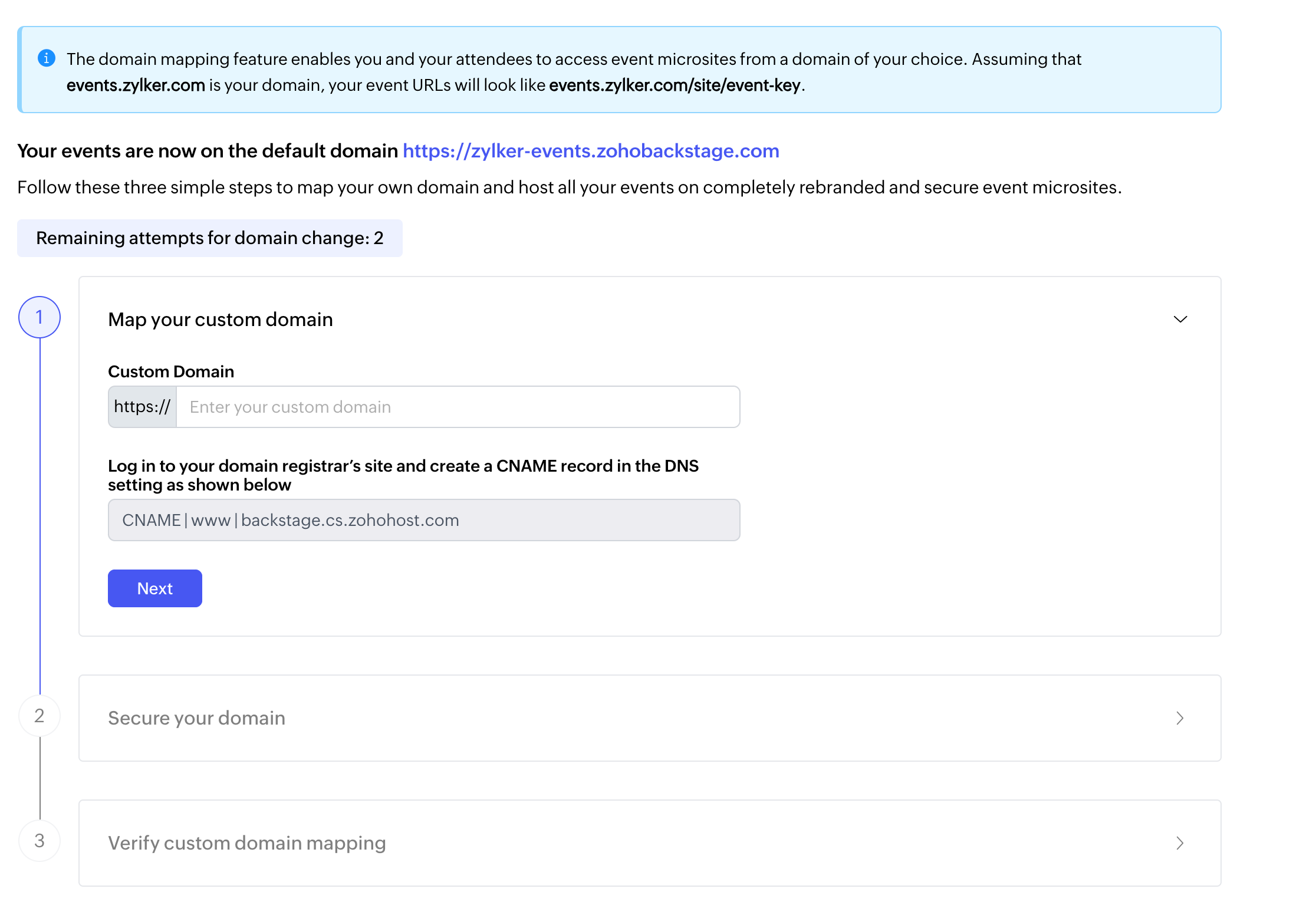This screenshot has width=1316, height=905.
Task: Click the events.zylker.com/site/event-key example text
Action: 674,85
